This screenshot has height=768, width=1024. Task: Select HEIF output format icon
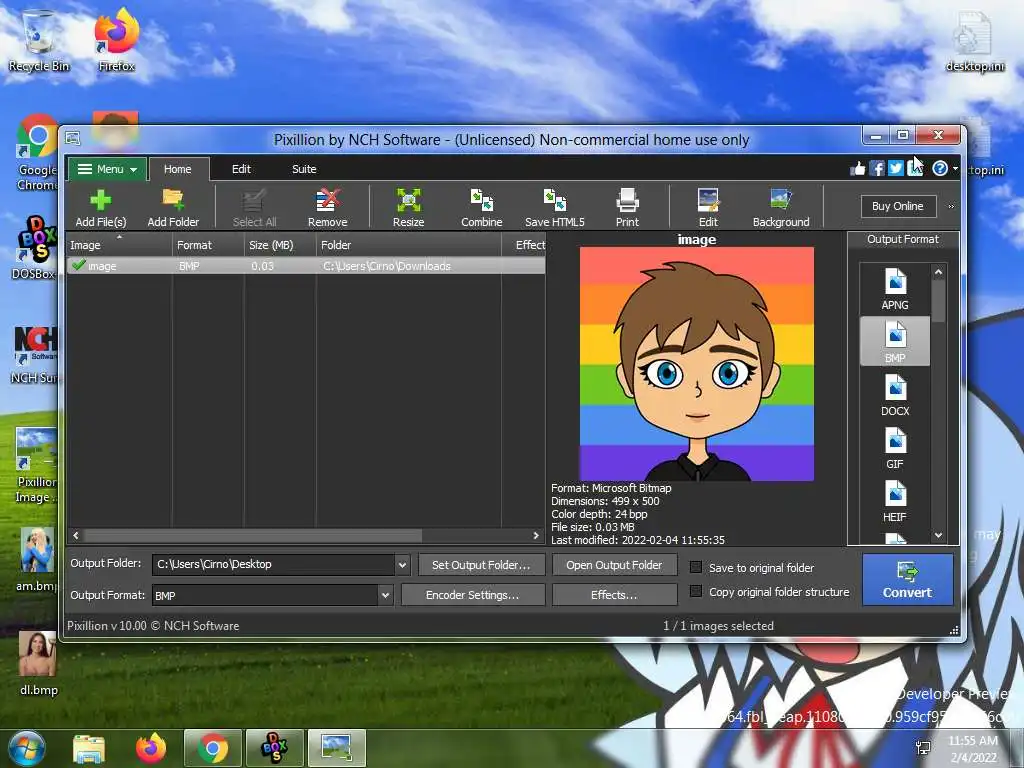pos(895,501)
